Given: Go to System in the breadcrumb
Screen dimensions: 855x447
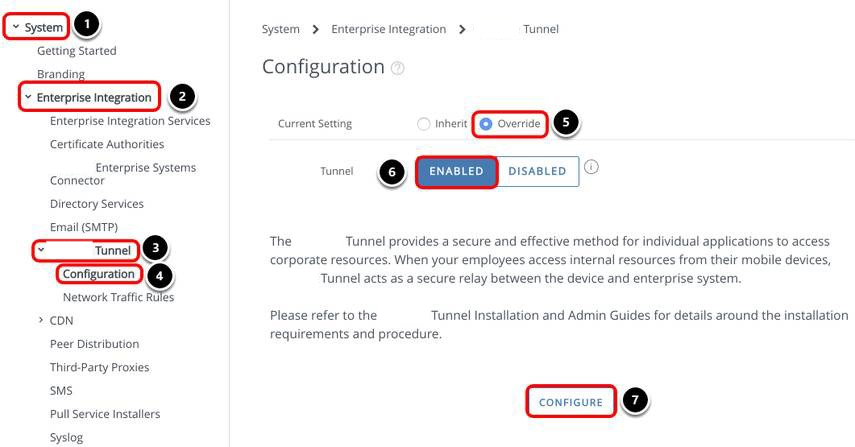Looking at the screenshot, I should point(280,29).
